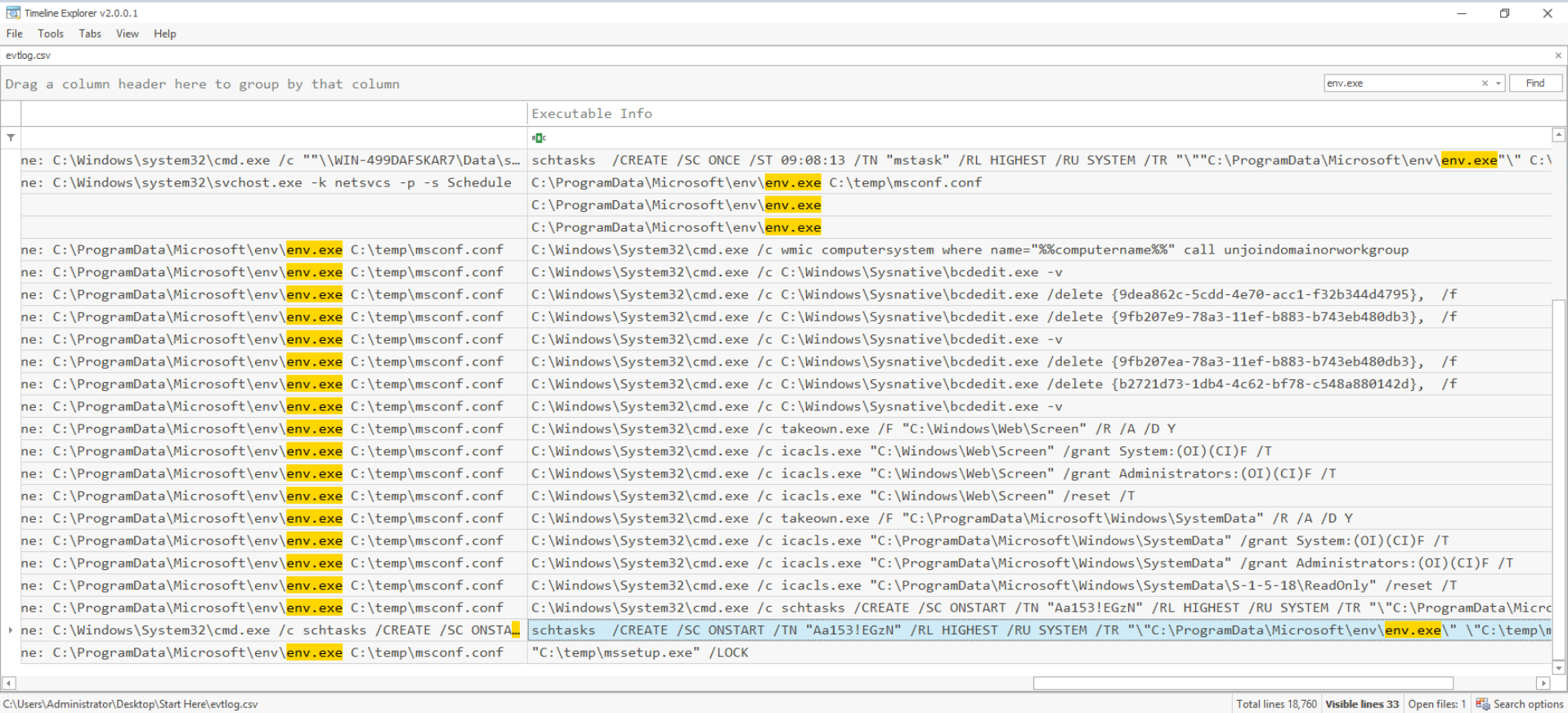Screen dimensions: 1568x713
Task: Click the current-row arrow indicator beside the highlighted row
Action: 11,630
